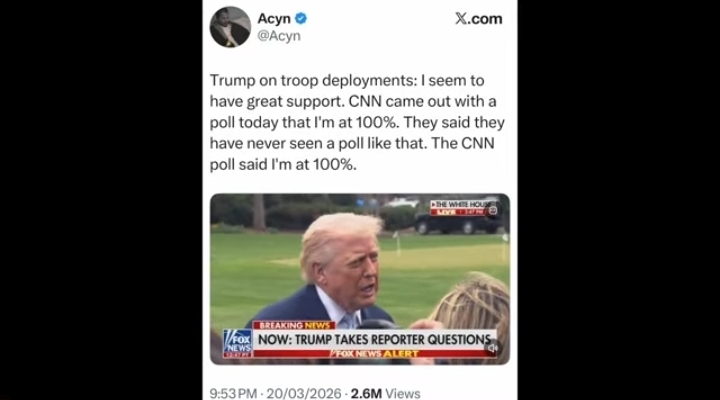This screenshot has width=720, height=400.
Task: Click the BREAKING NEWS red banner
Action: [294, 325]
